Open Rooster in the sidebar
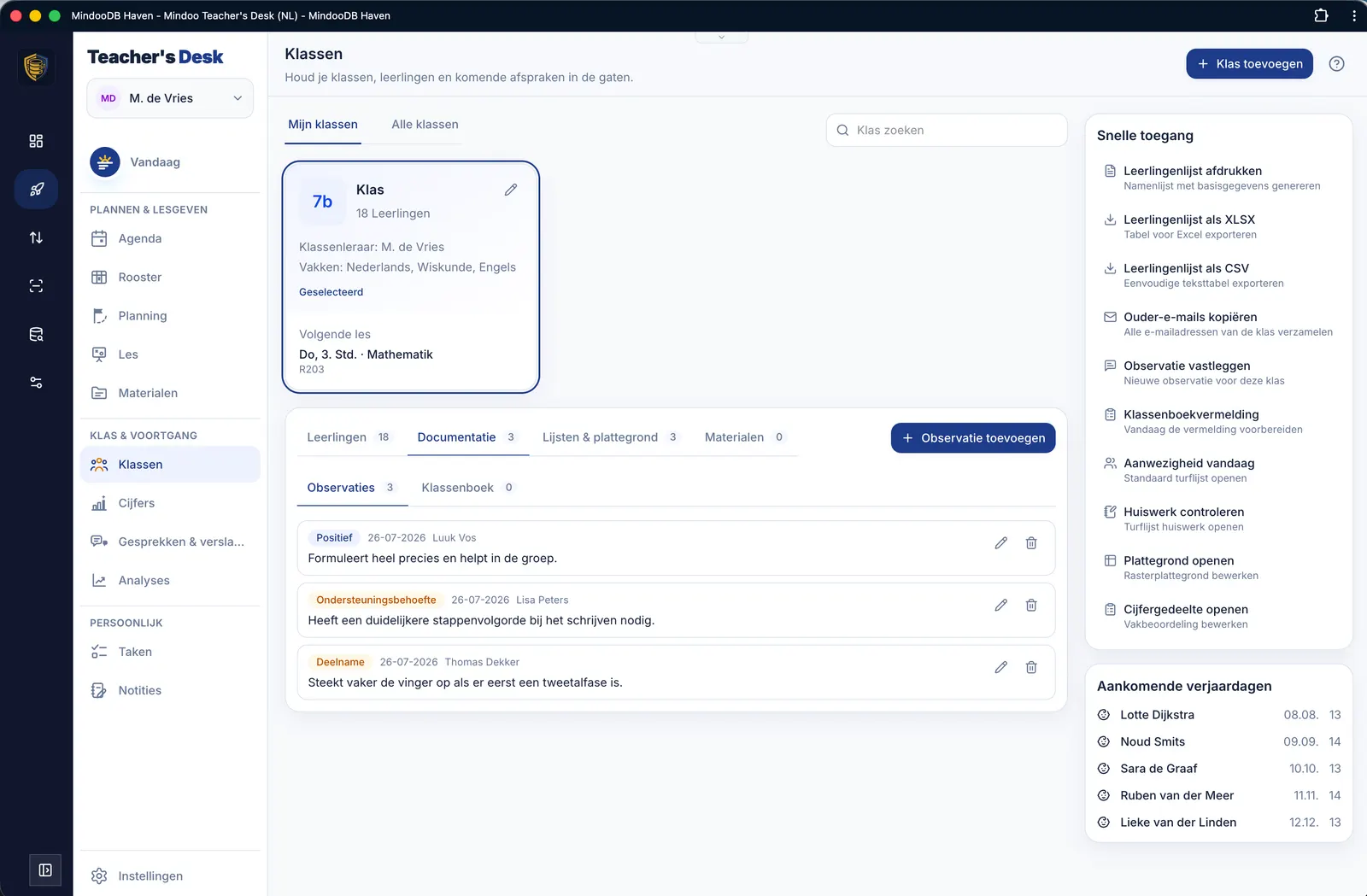 pyautogui.click(x=170, y=277)
